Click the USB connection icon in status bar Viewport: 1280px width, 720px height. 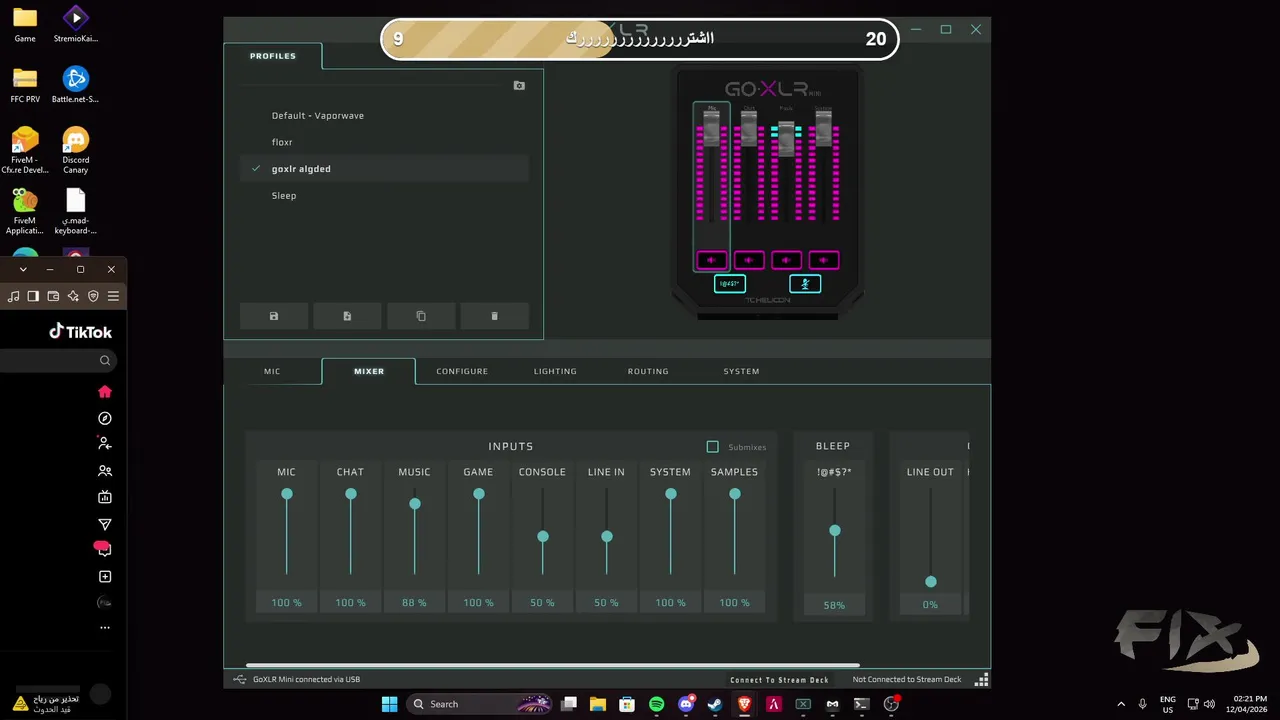[239, 680]
